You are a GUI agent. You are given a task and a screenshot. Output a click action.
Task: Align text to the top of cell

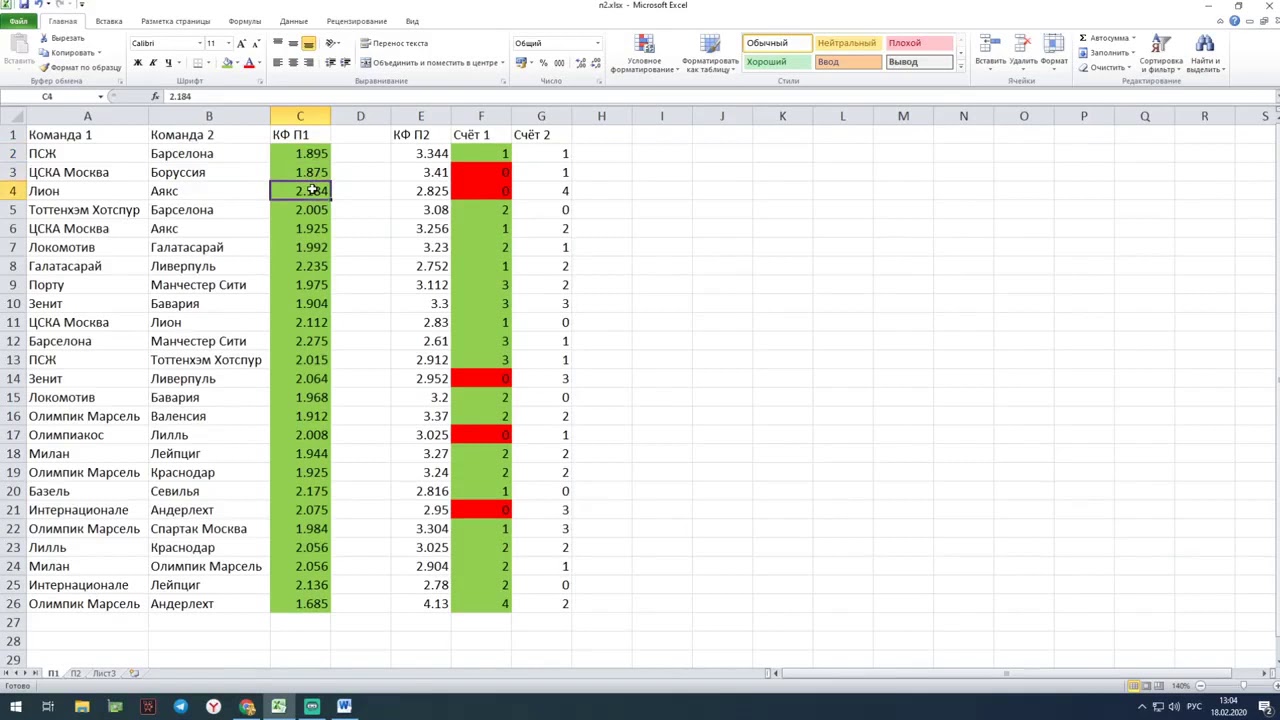point(278,43)
